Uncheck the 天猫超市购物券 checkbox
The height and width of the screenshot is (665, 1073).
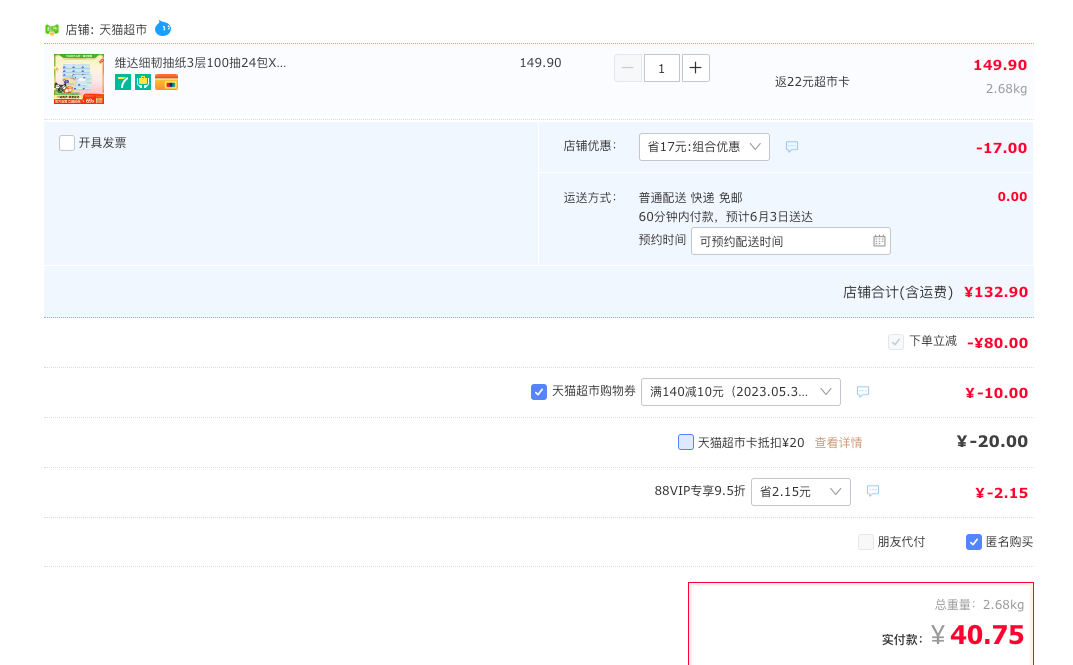[x=539, y=392]
